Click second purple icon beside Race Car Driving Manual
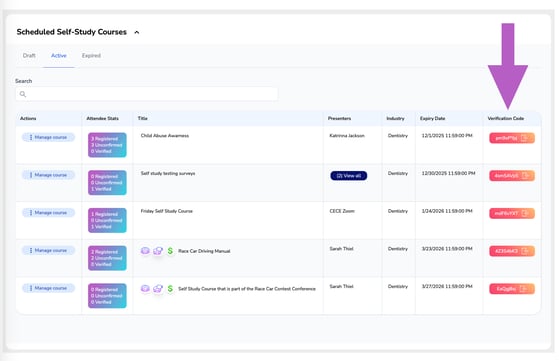Viewport: 559px width, 361px height. pos(158,251)
